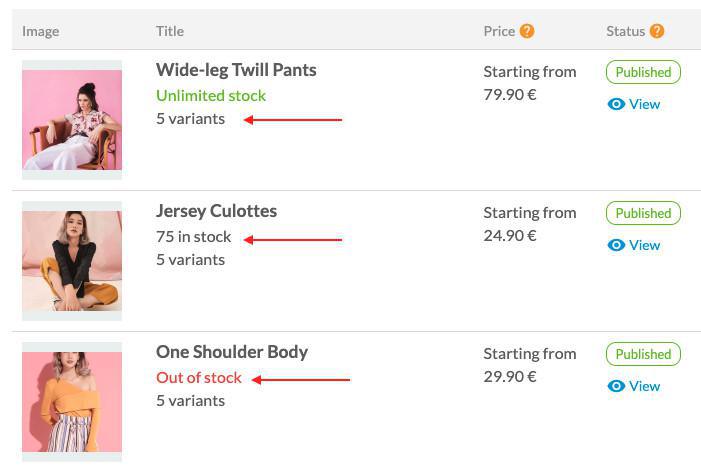View the One Shoulder Body product
The width and height of the screenshot is (701, 470).
(x=644, y=386)
